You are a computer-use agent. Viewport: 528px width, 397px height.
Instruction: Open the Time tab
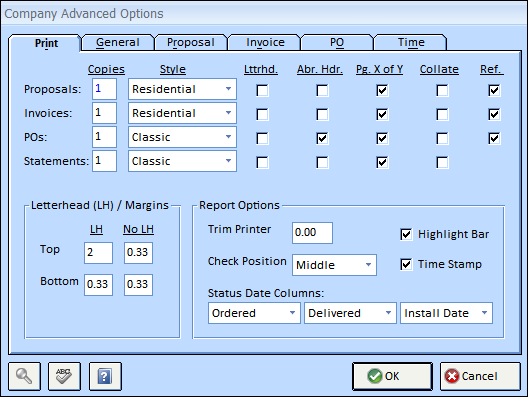[411, 42]
